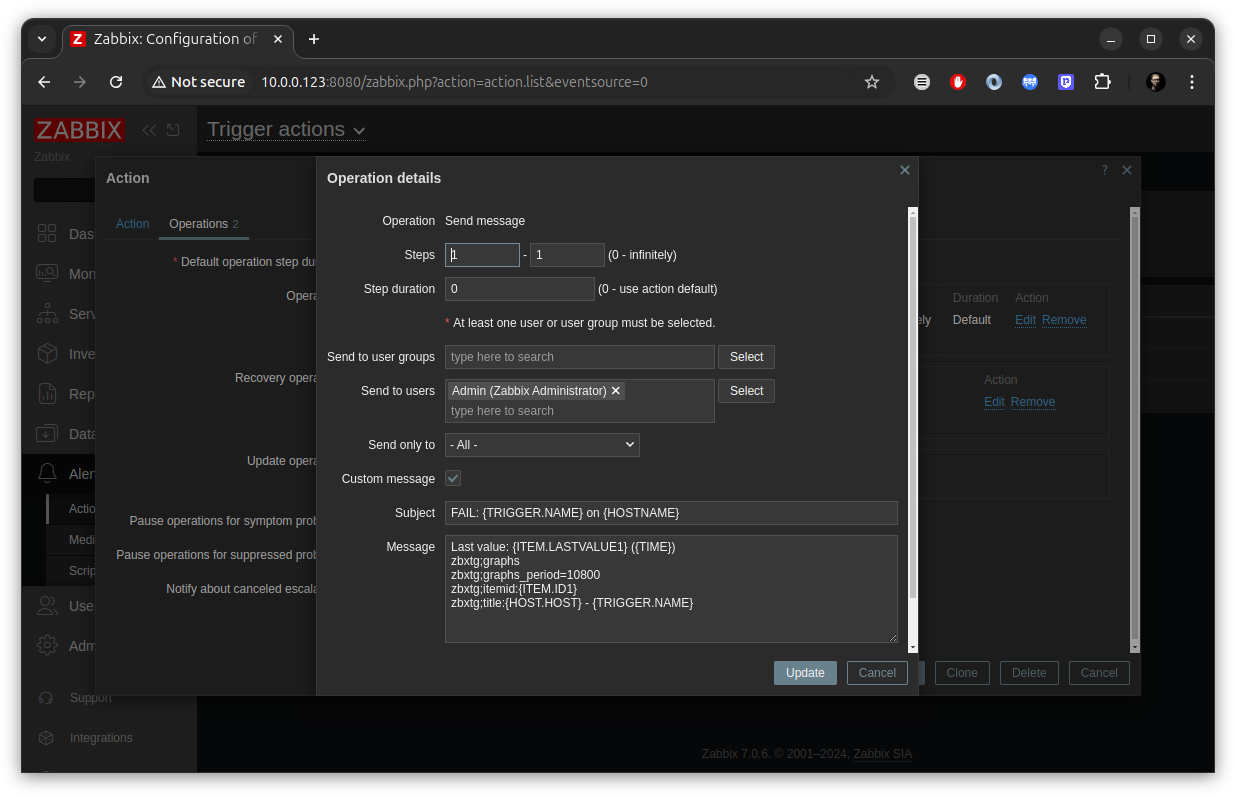
Task: Uncheck the Custom message checkbox
Action: pyautogui.click(x=452, y=478)
